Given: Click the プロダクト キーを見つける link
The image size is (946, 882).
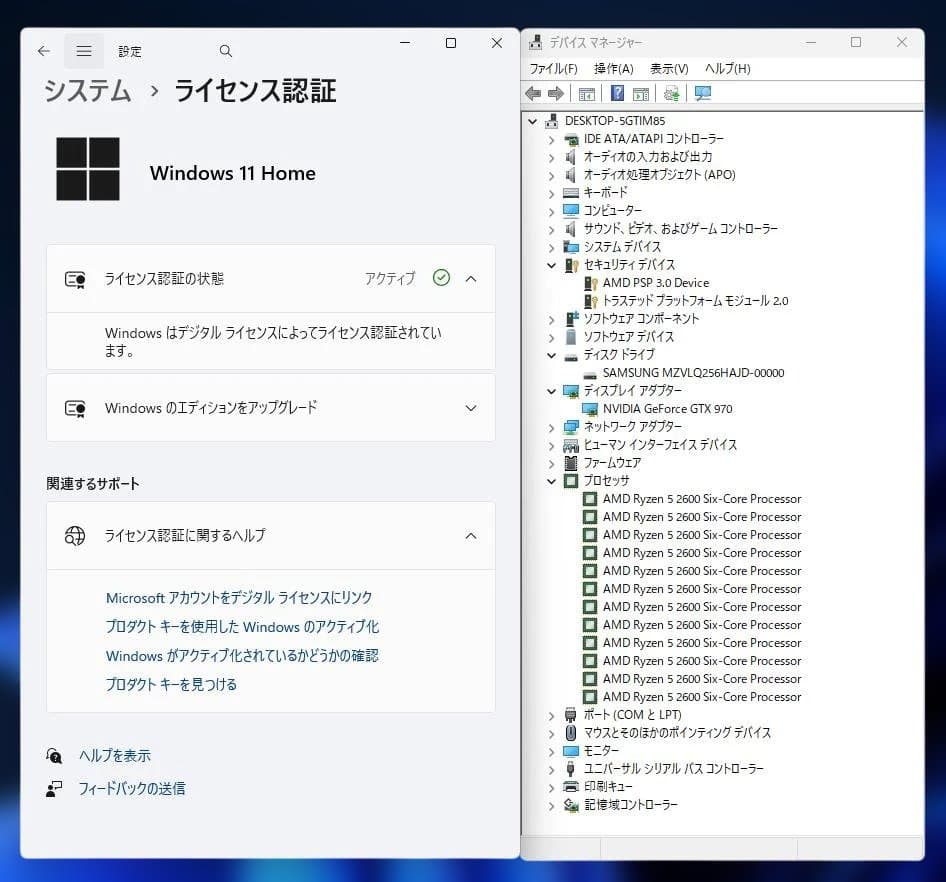Looking at the screenshot, I should pos(171,685).
